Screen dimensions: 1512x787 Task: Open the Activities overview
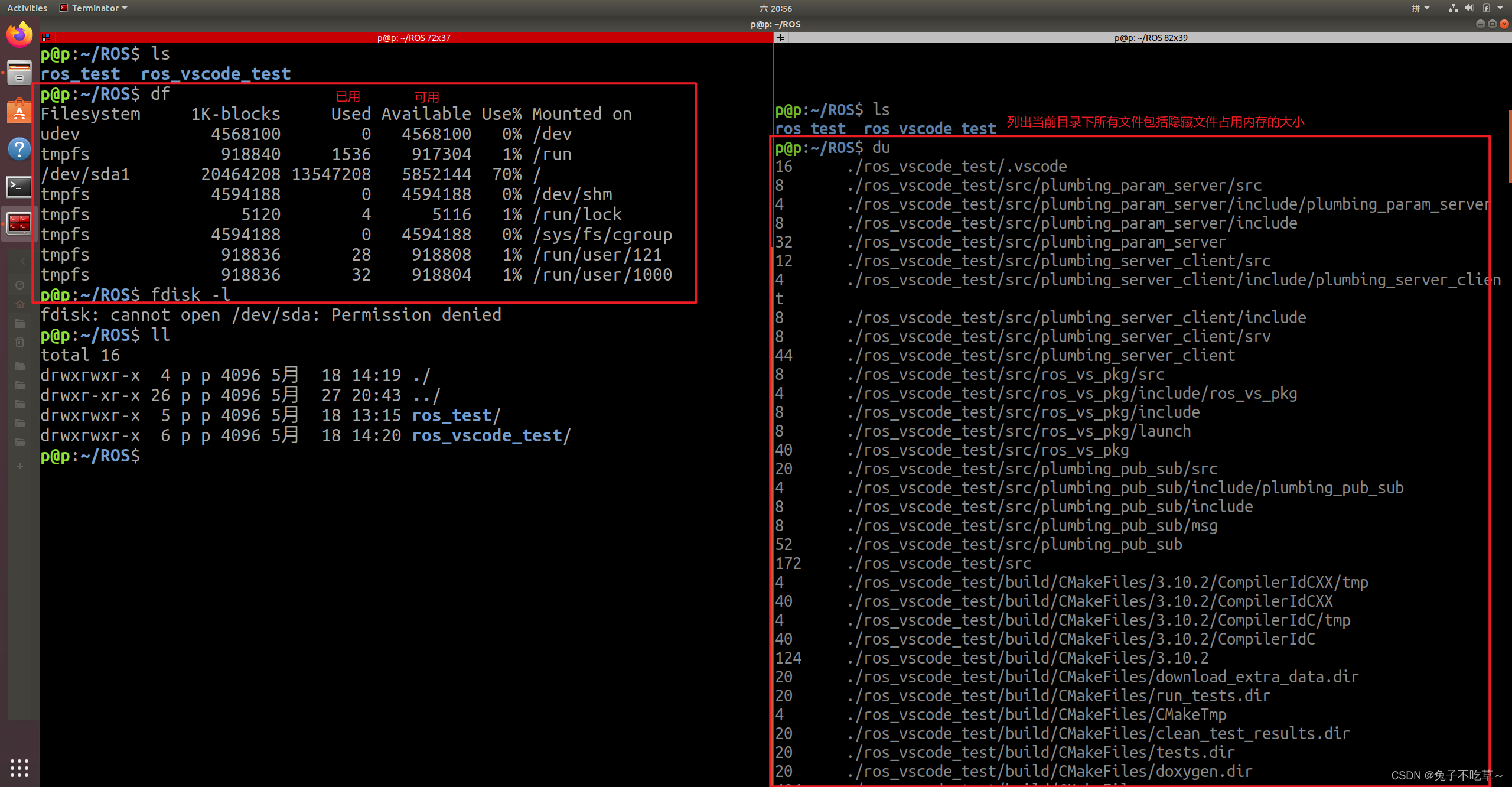click(x=27, y=8)
